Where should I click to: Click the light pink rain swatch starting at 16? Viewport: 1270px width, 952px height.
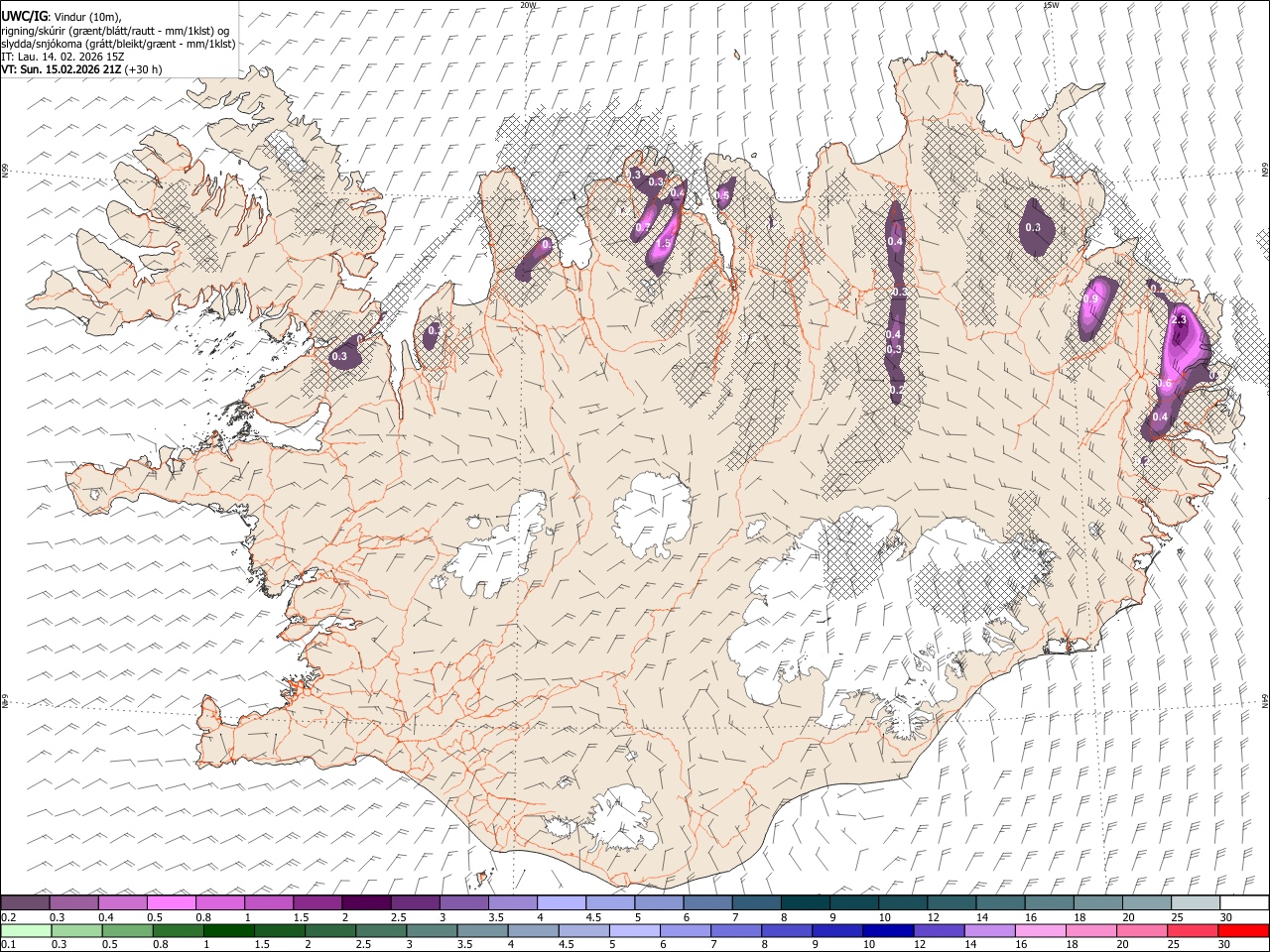click(1041, 930)
